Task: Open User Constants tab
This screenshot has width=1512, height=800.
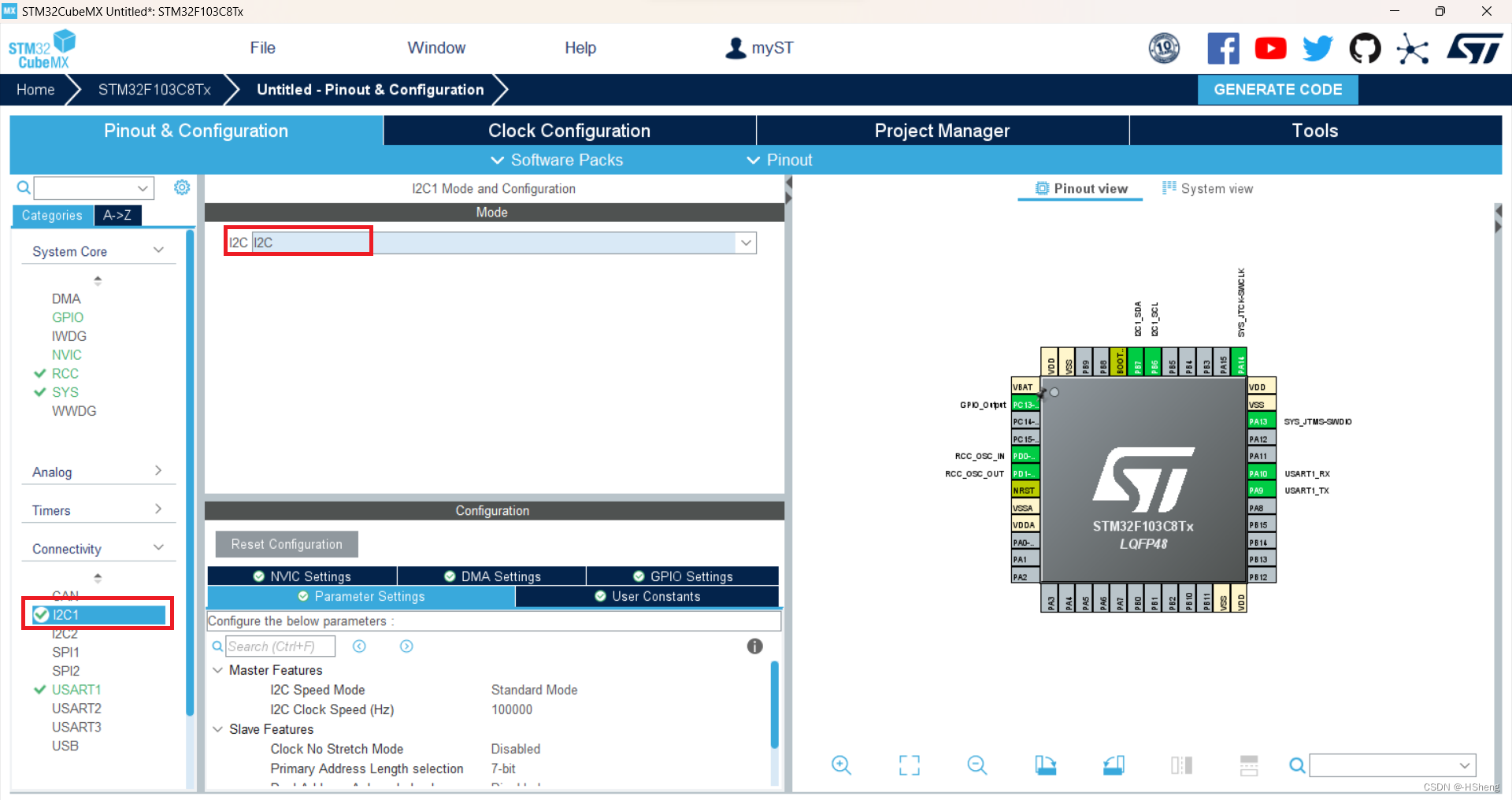Action: point(647,596)
